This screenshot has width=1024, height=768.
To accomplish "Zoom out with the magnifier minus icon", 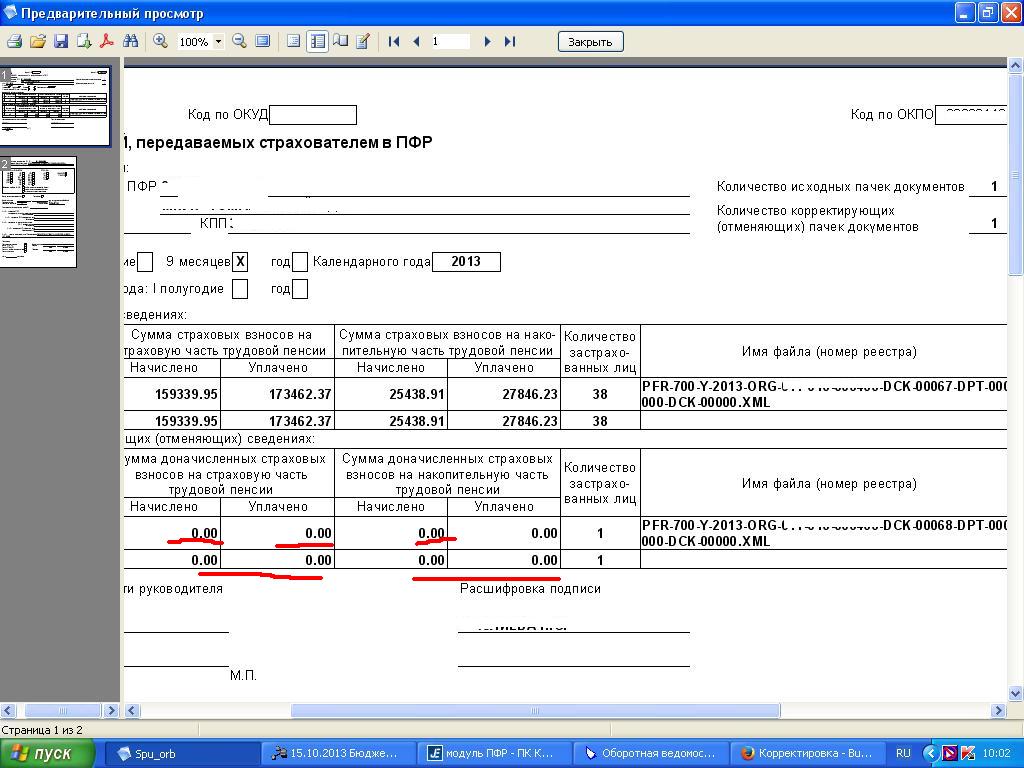I will [240, 42].
